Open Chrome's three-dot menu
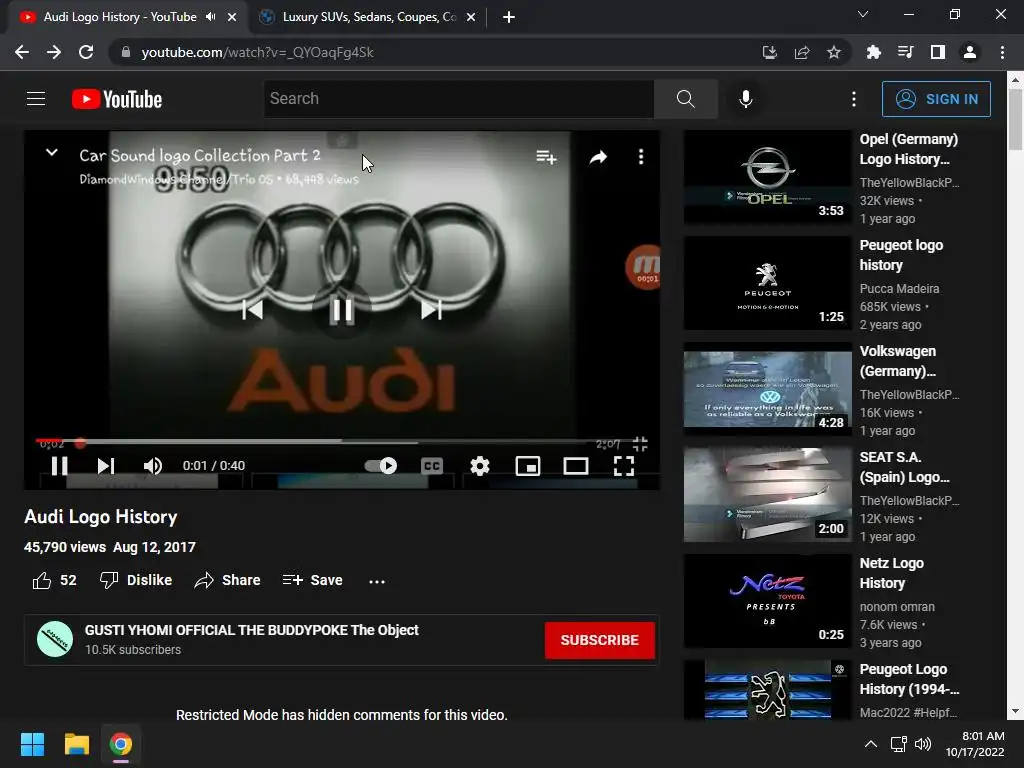This screenshot has width=1024, height=768. point(1002,52)
